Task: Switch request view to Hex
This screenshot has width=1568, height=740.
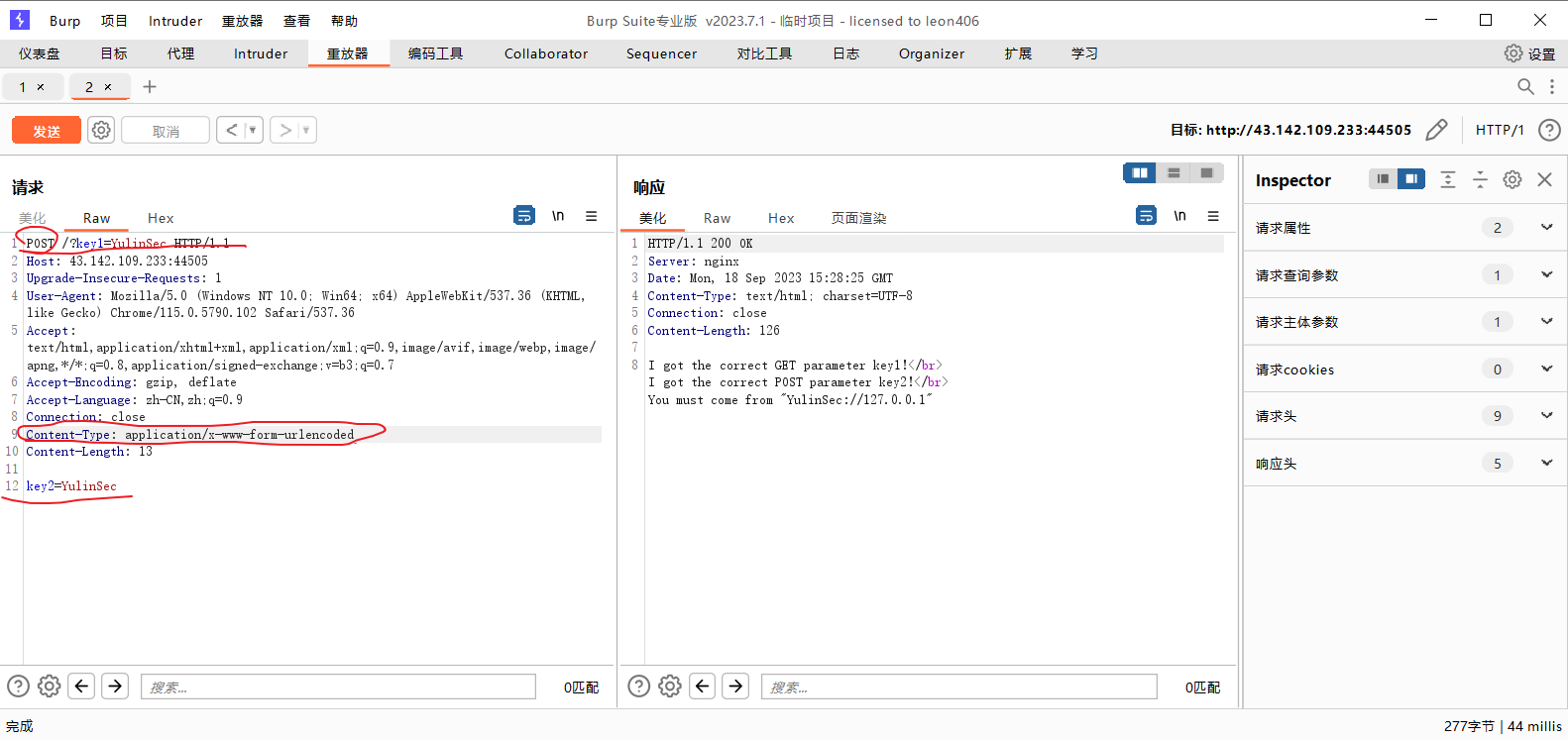Action: [x=161, y=218]
